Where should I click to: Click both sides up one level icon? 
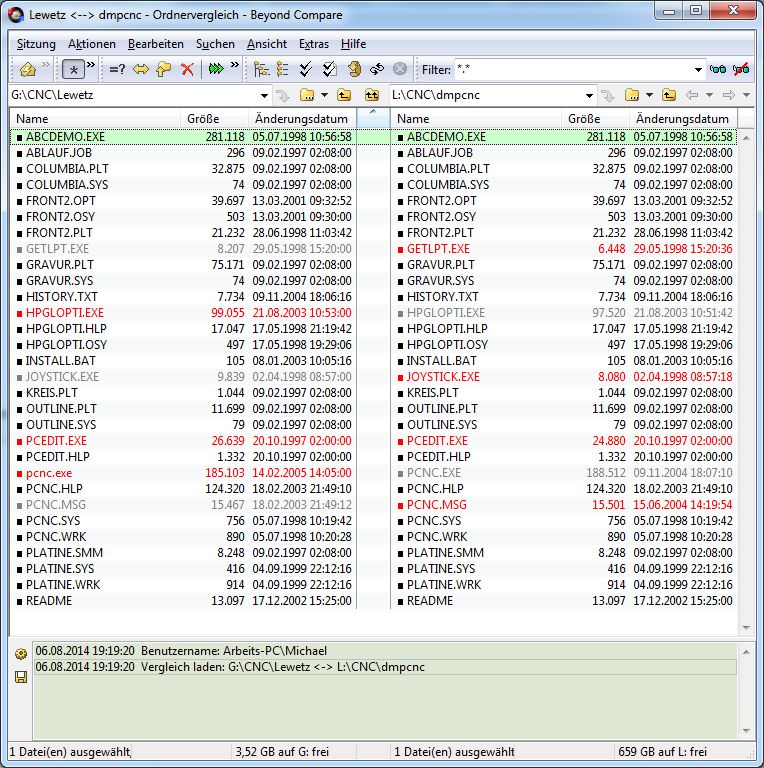pos(372,95)
